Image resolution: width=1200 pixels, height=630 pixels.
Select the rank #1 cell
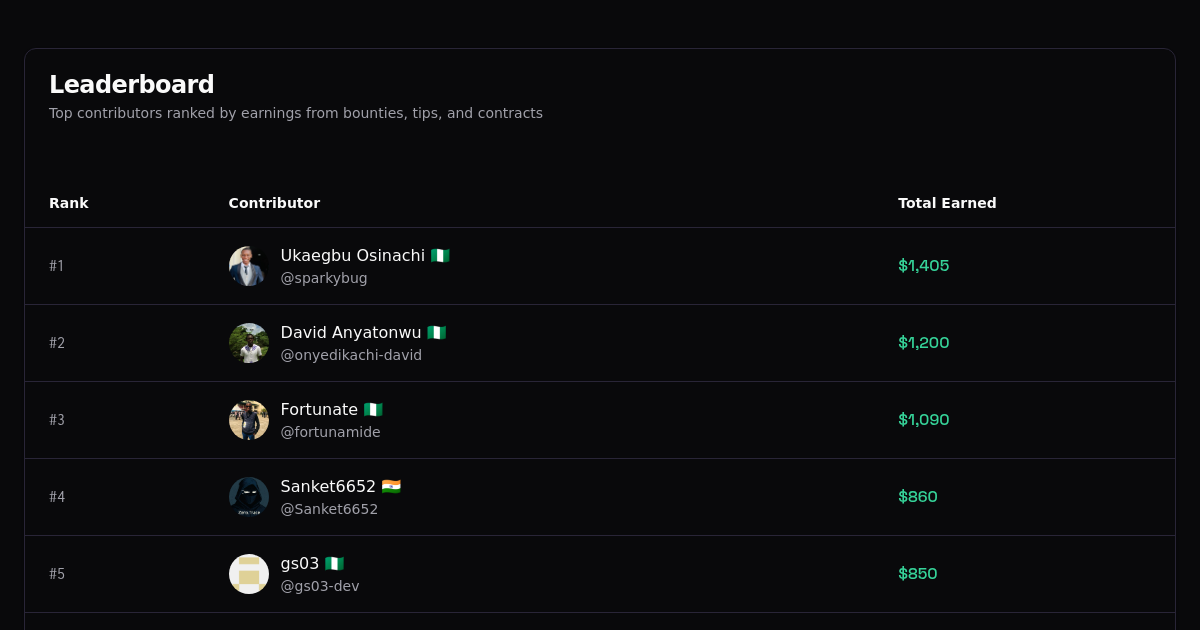coord(57,266)
